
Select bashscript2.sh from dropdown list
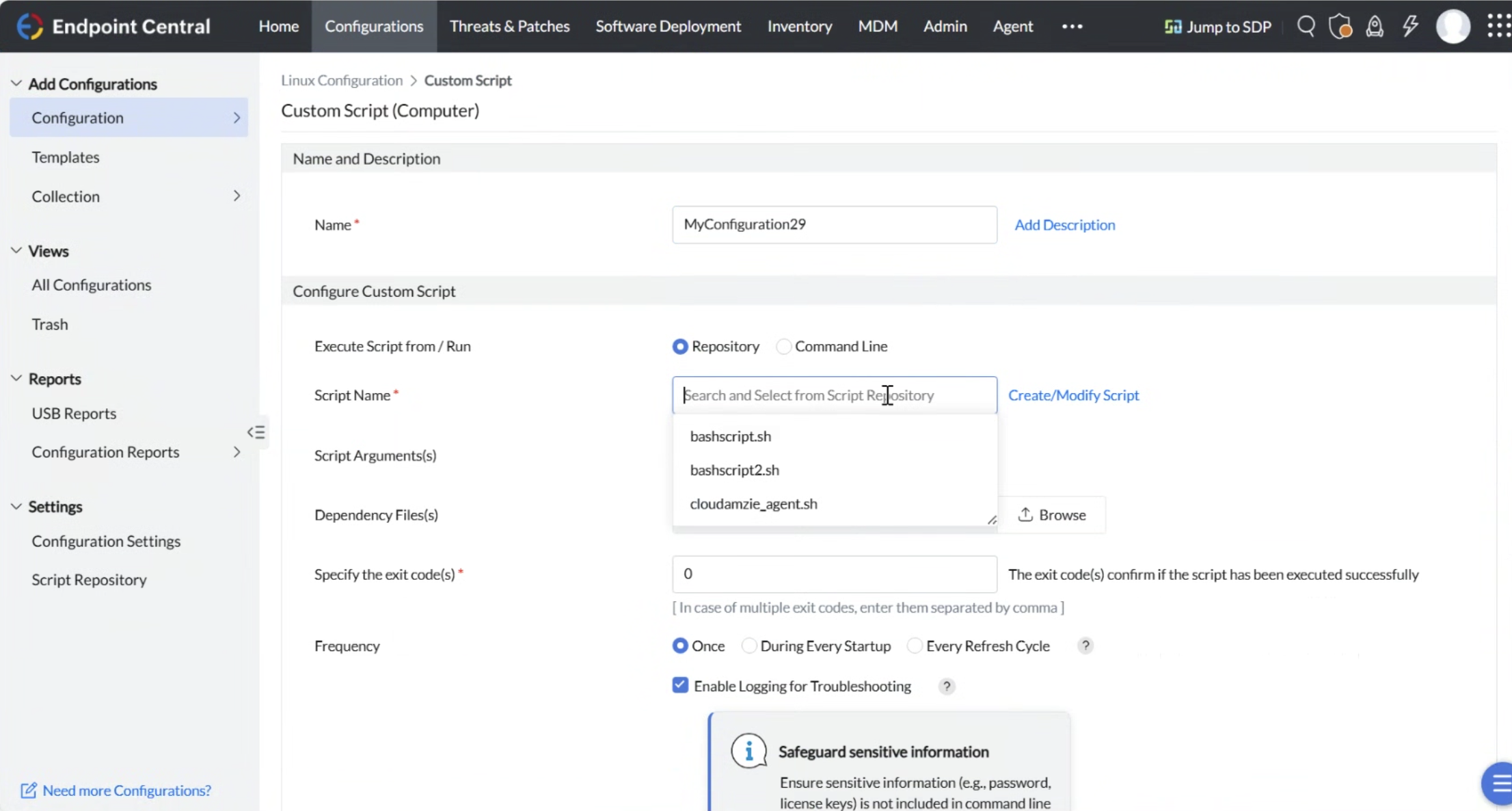point(734,470)
